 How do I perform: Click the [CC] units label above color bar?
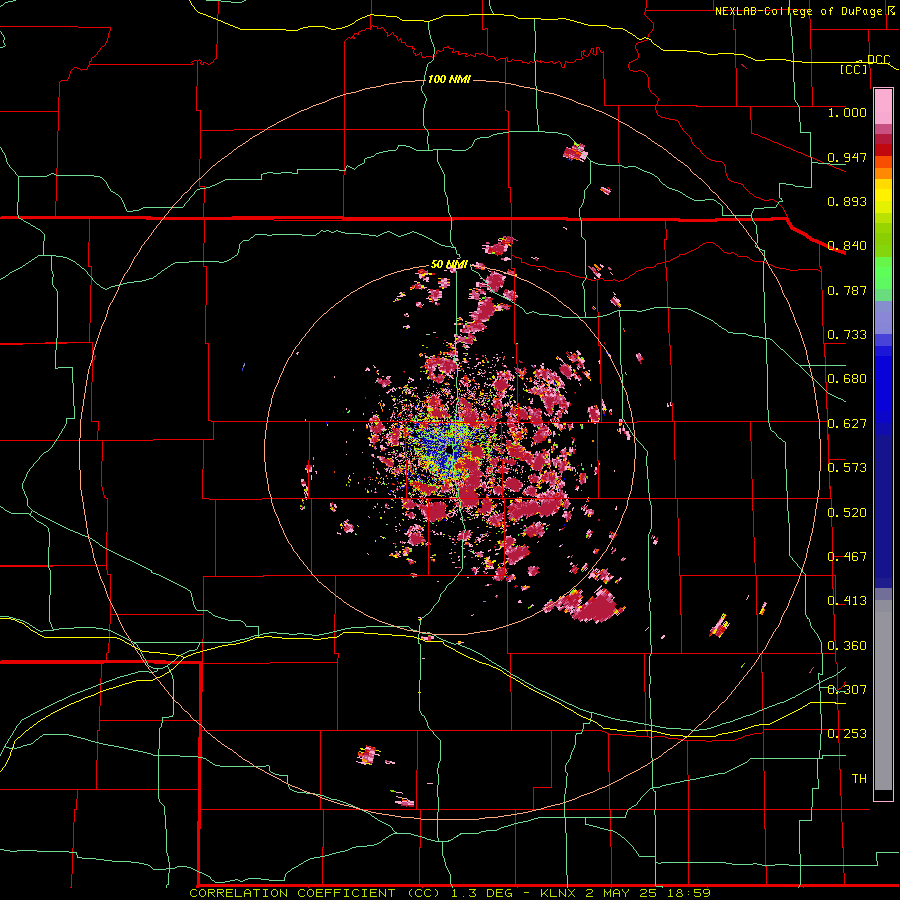pos(854,69)
